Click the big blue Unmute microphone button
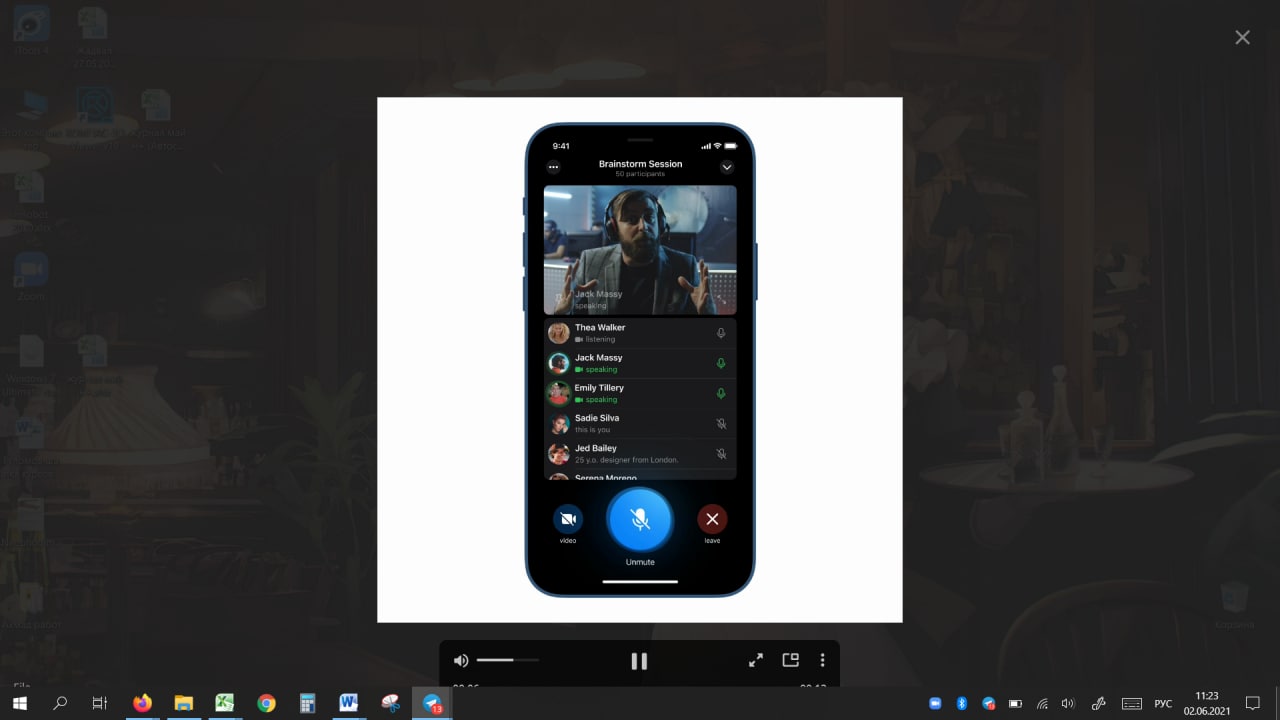The image size is (1280, 720). (x=640, y=519)
